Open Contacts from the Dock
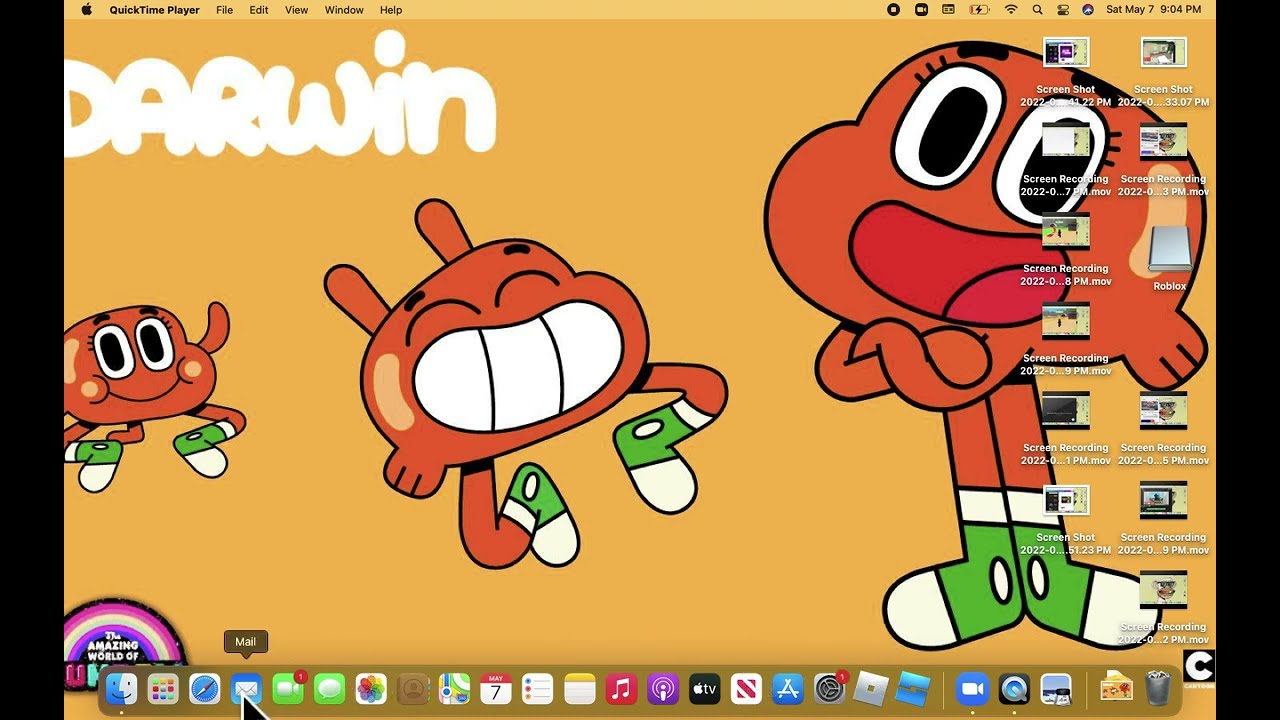This screenshot has width=1280, height=720. 413,688
